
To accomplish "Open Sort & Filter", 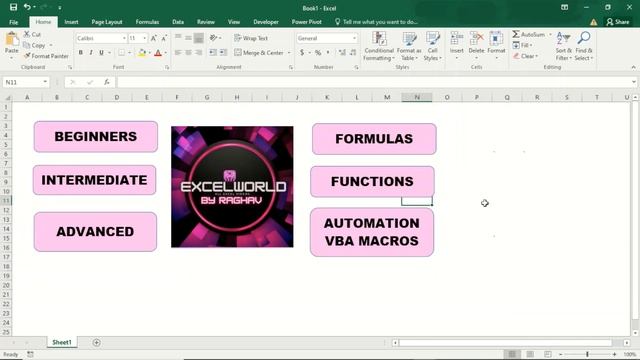I will (x=563, y=46).
